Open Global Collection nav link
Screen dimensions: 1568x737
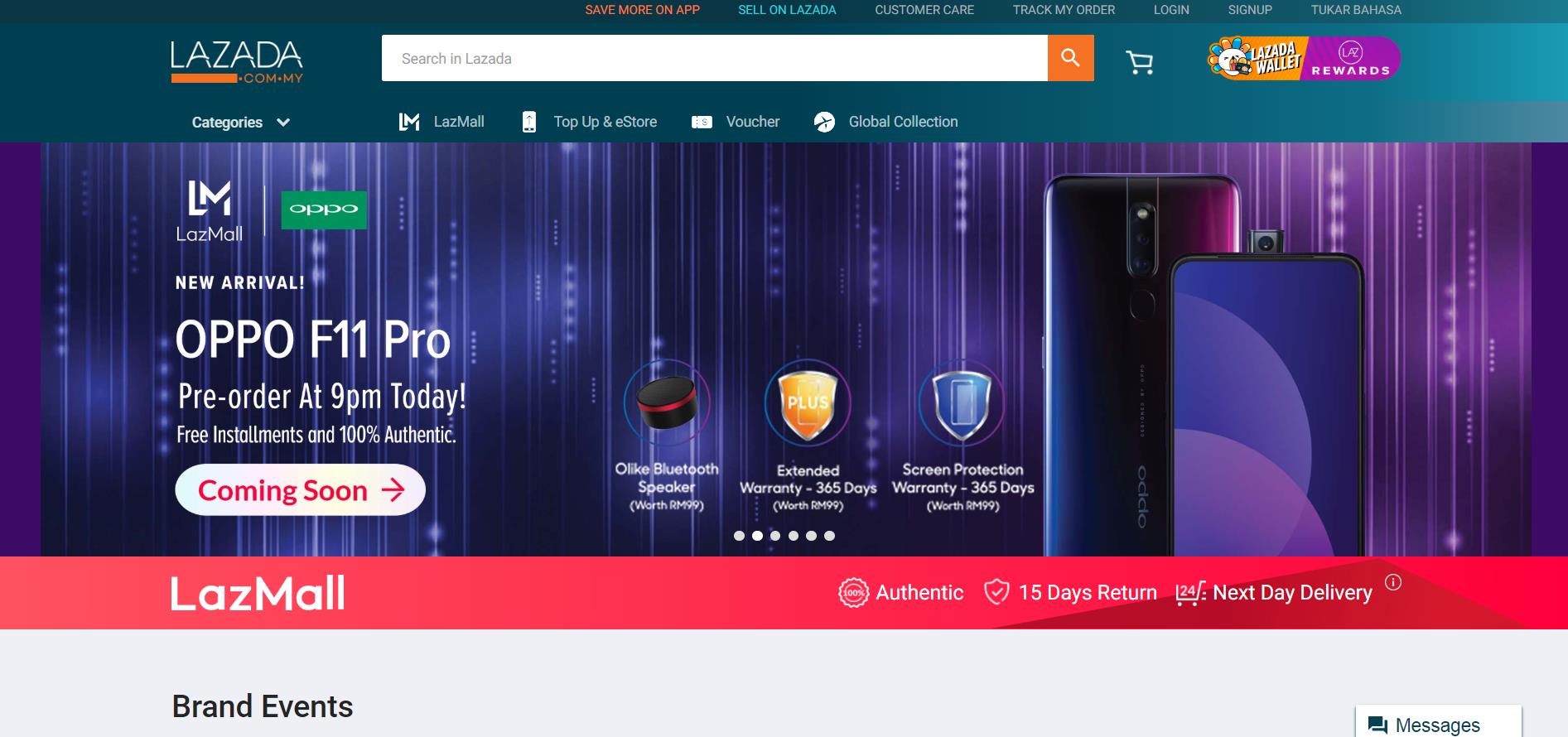click(903, 122)
